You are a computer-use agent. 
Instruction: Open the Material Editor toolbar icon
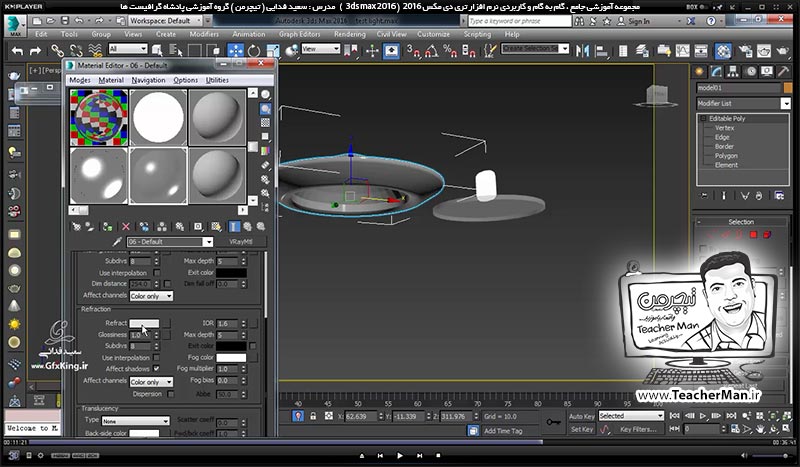(x=723, y=51)
